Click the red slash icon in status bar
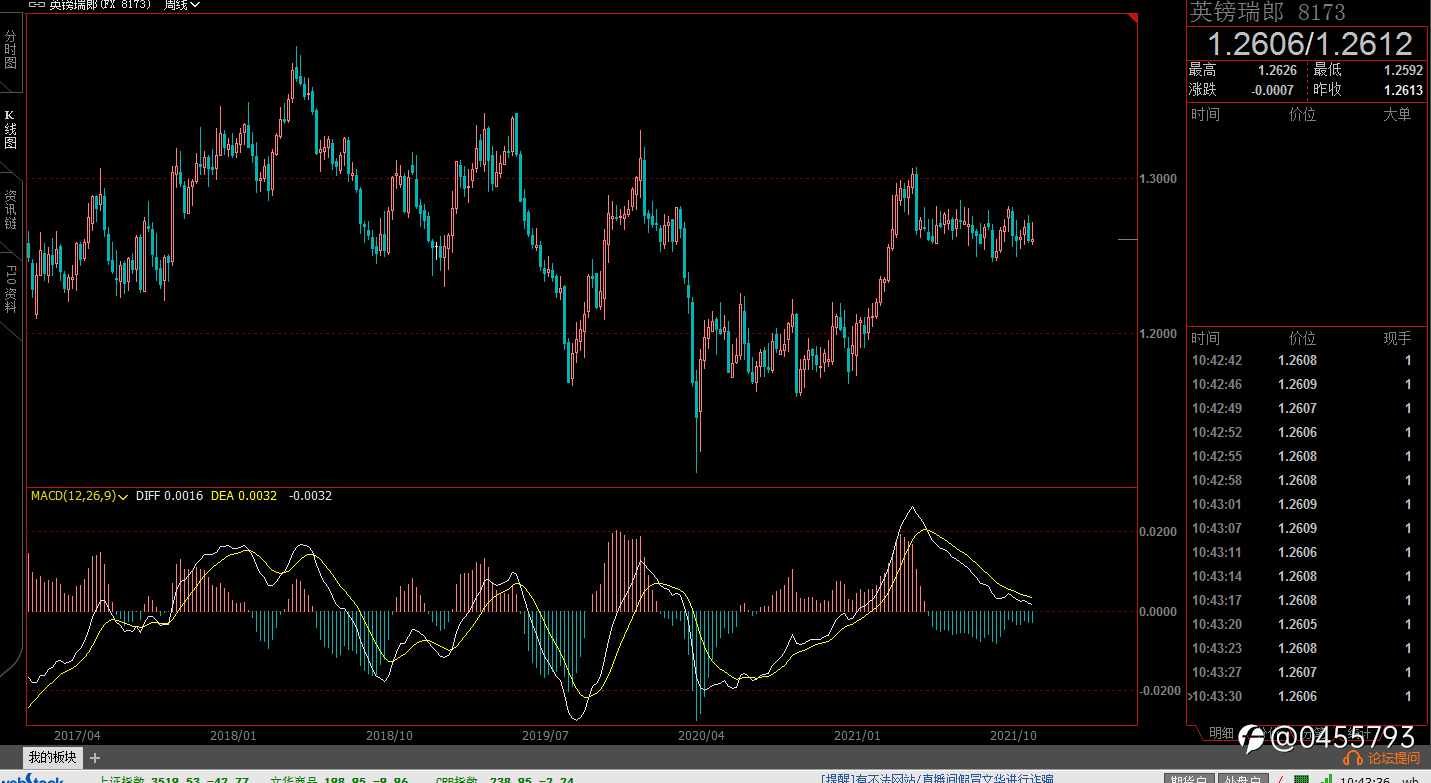The image size is (1431, 783). 1281,779
